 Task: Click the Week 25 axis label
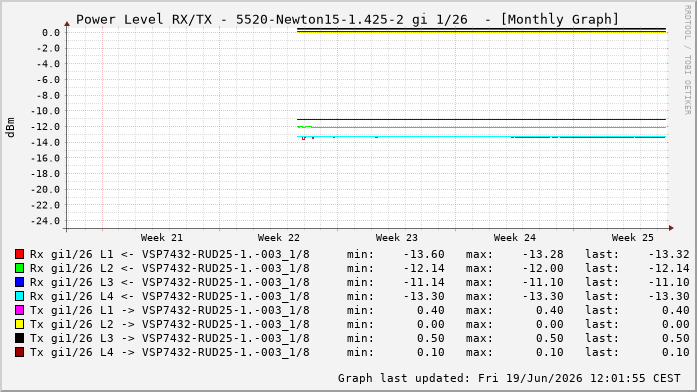point(633,238)
